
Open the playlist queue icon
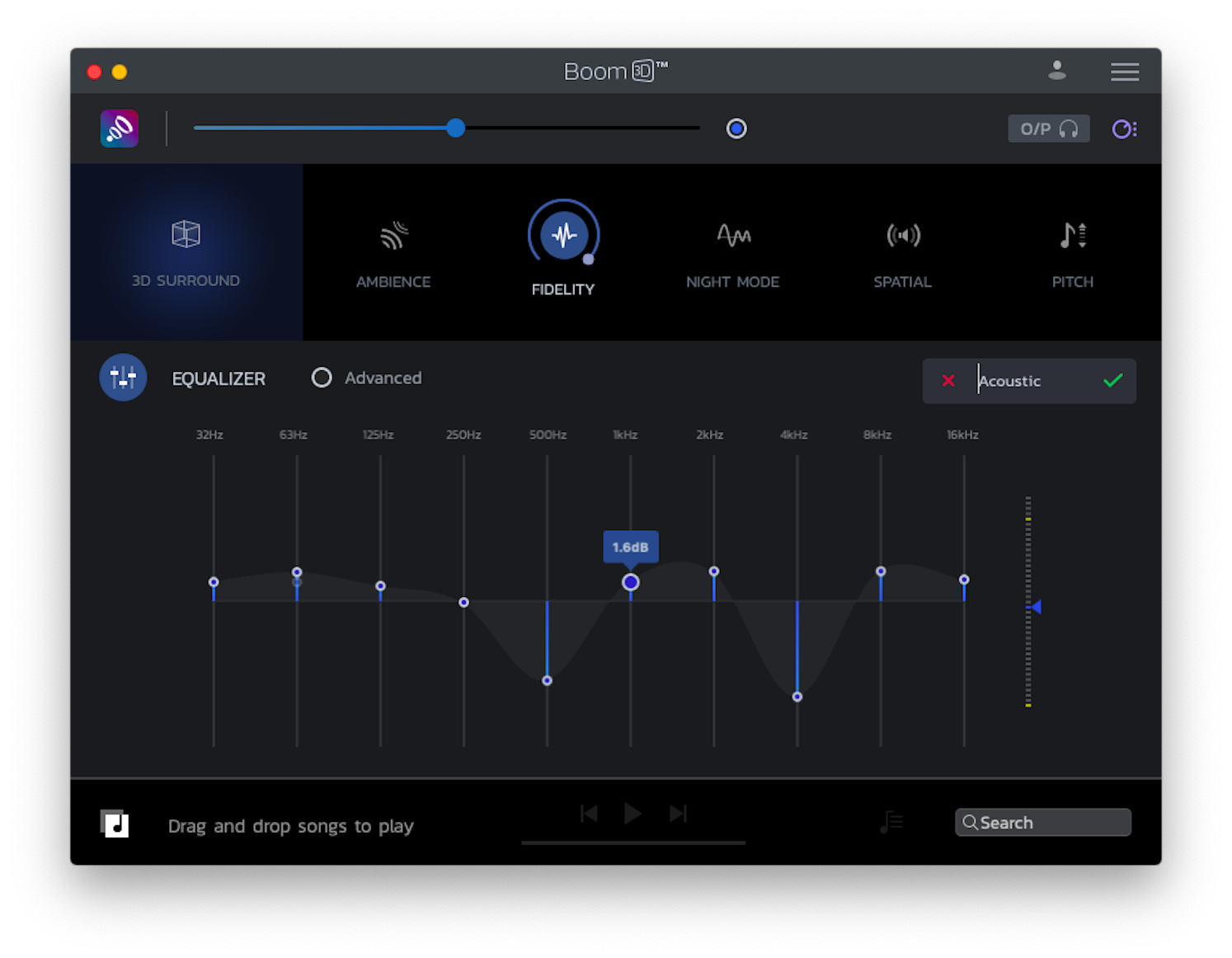891,821
